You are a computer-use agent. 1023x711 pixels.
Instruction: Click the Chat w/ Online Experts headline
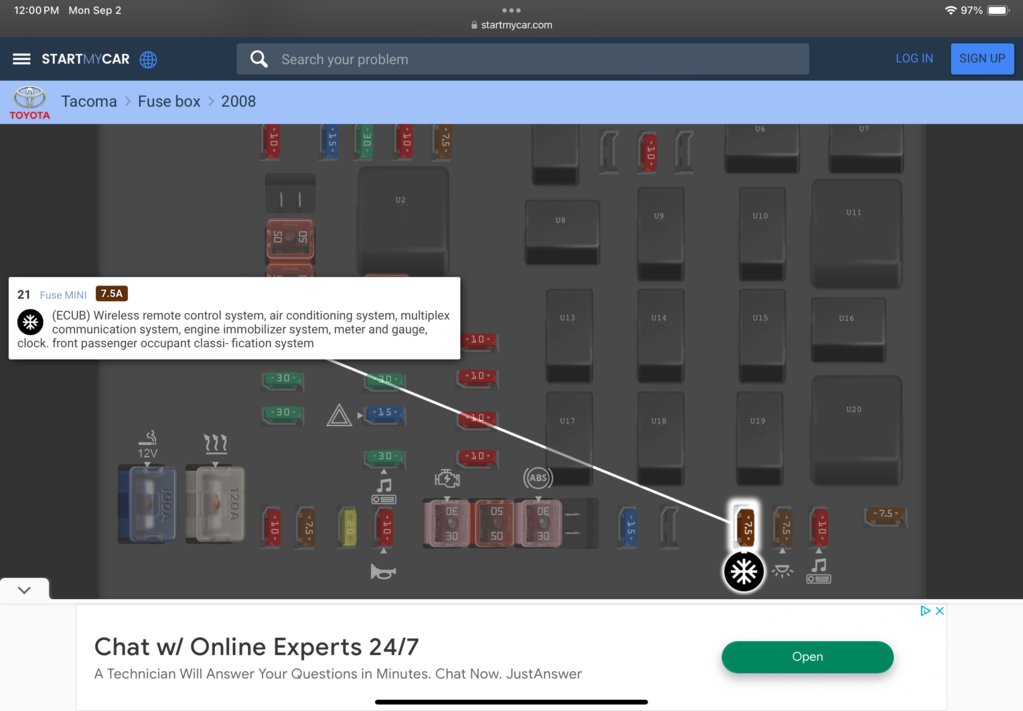tap(256, 647)
